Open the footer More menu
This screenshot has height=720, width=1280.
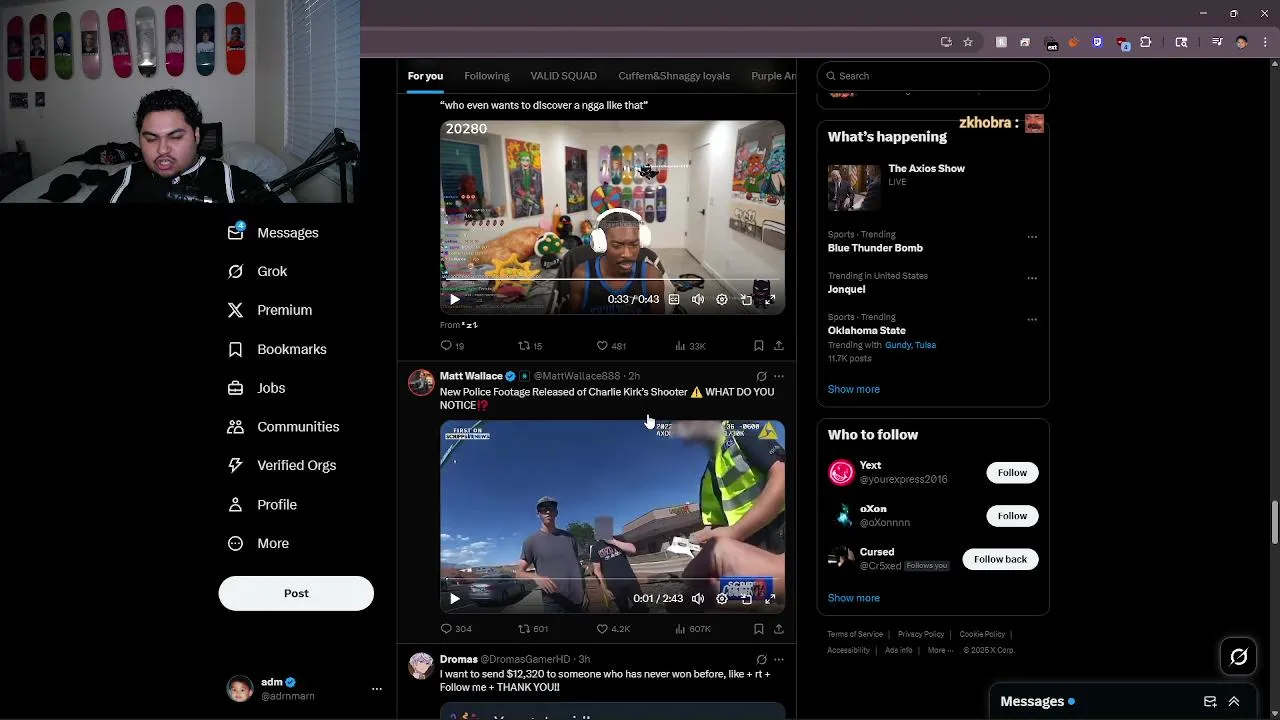(x=940, y=650)
